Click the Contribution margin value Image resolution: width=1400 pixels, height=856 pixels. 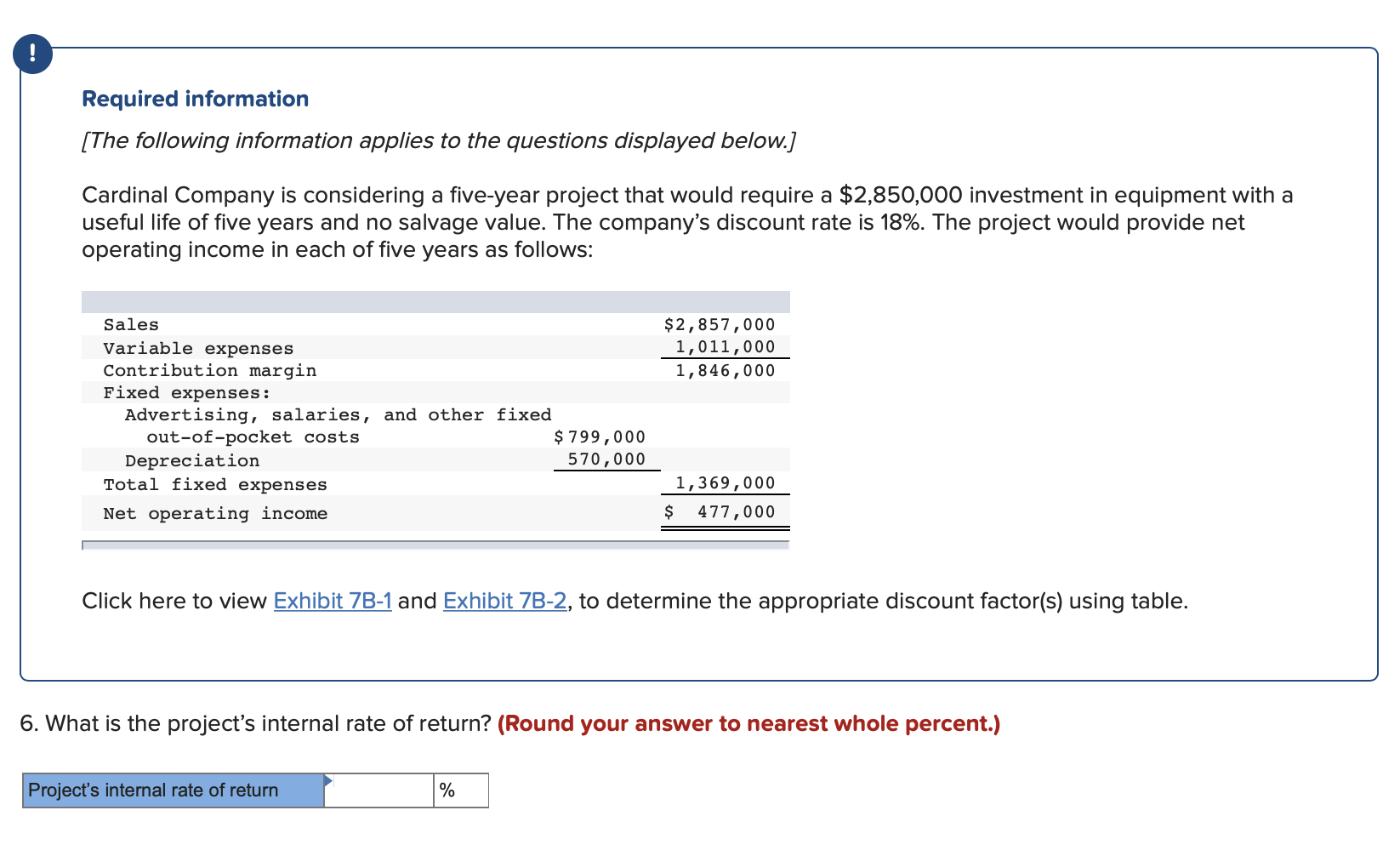[x=724, y=370]
